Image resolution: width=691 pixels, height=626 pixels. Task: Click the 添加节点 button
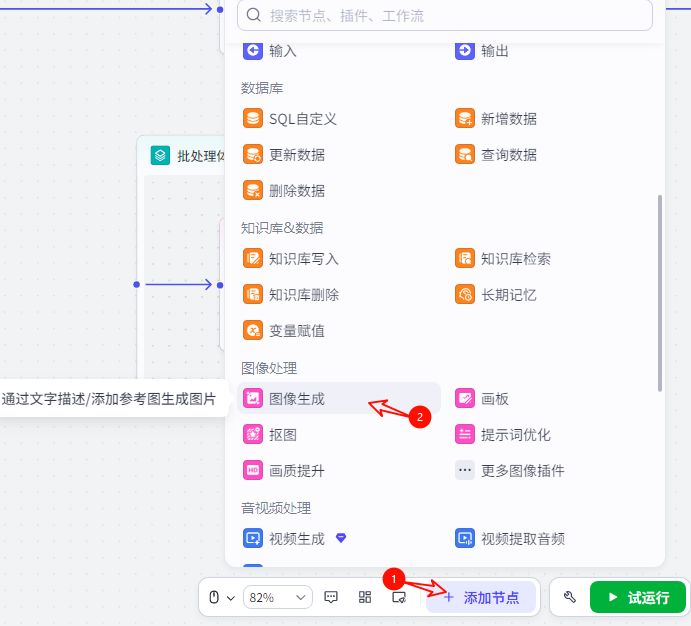(481, 597)
